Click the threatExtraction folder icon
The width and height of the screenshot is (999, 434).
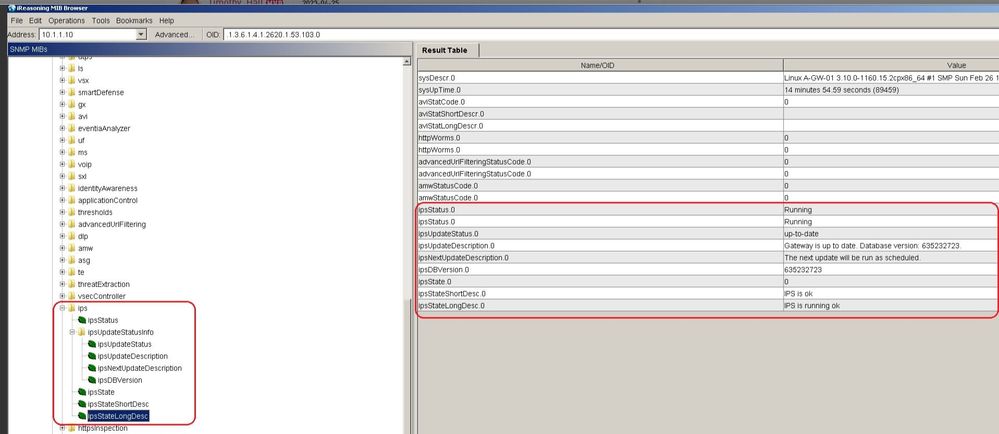(x=71, y=284)
